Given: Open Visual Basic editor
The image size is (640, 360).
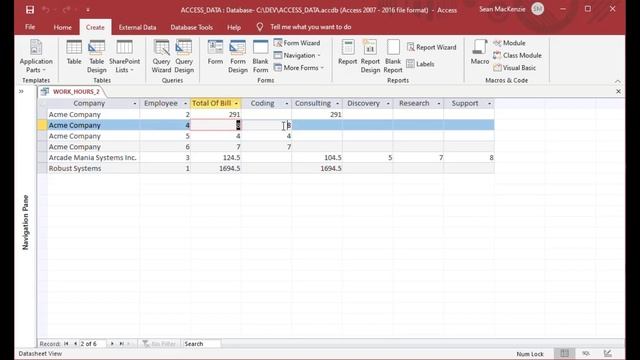Looking at the screenshot, I should (514, 68).
